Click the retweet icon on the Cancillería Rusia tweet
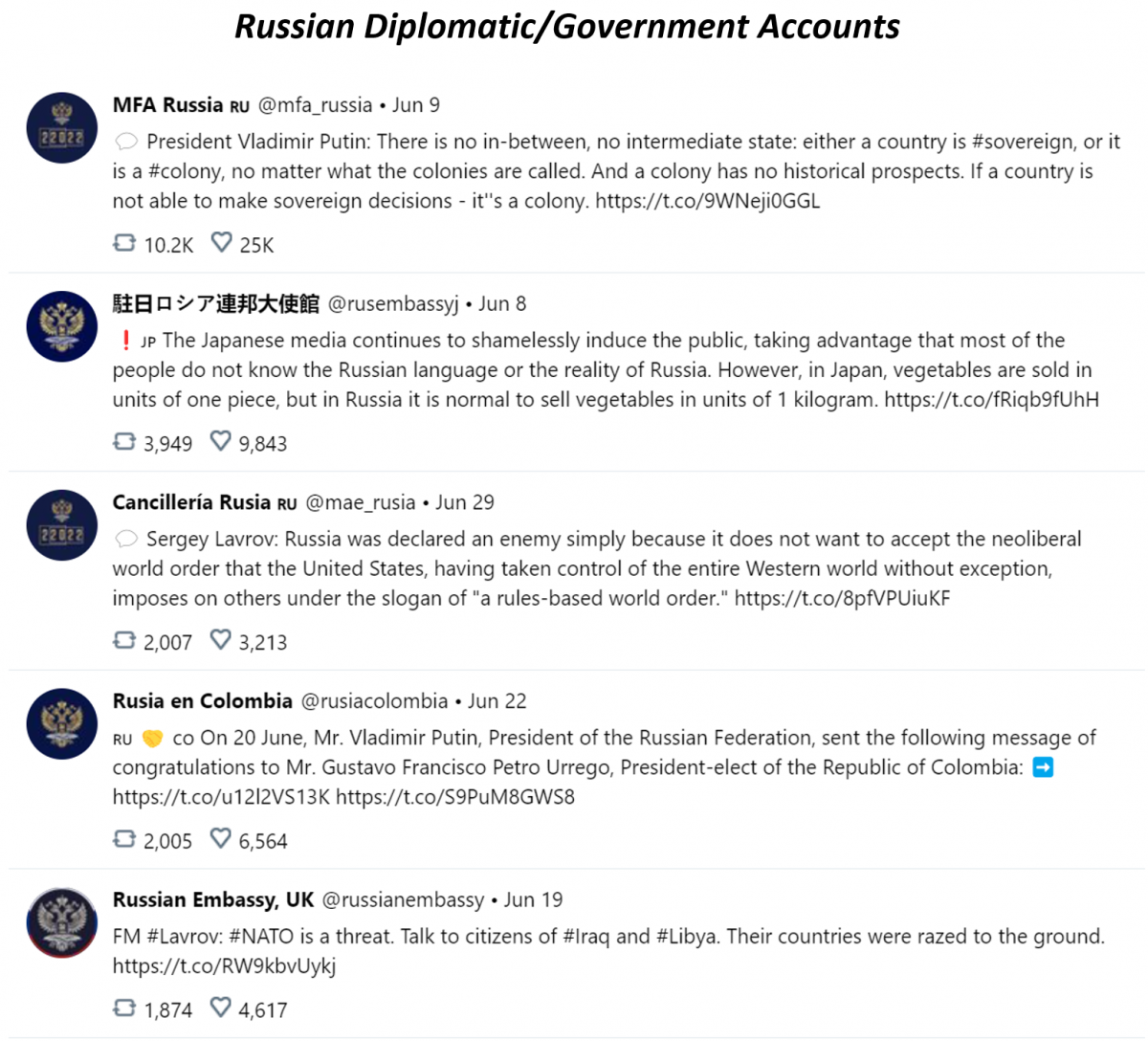This screenshot has height=1041, width=1148. pos(124,640)
